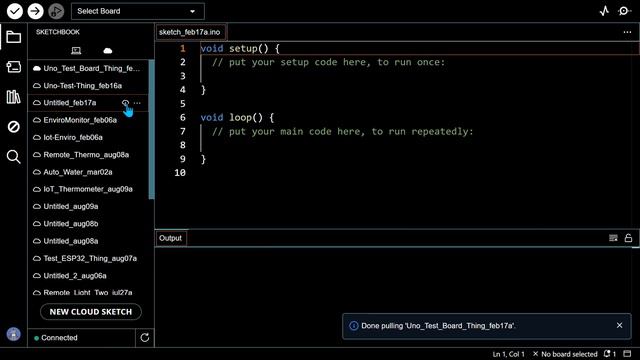Open sketch Untitled_aug09a

click(x=71, y=207)
